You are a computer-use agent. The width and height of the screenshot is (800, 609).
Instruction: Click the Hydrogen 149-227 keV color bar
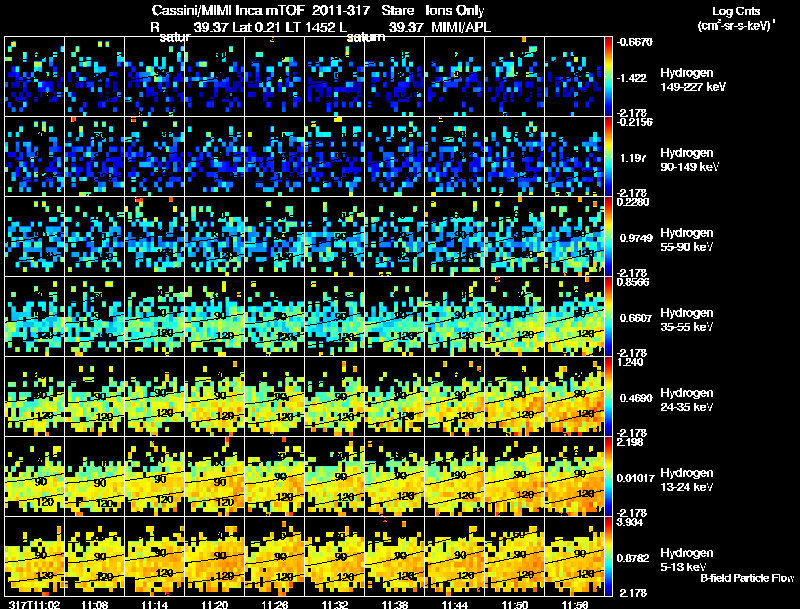[x=608, y=77]
